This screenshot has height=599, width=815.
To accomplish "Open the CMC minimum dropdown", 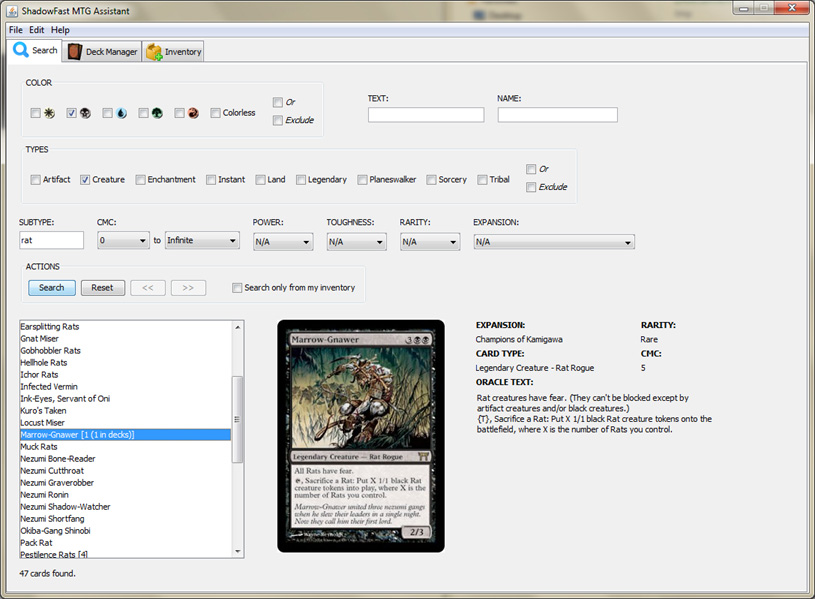I will point(123,240).
